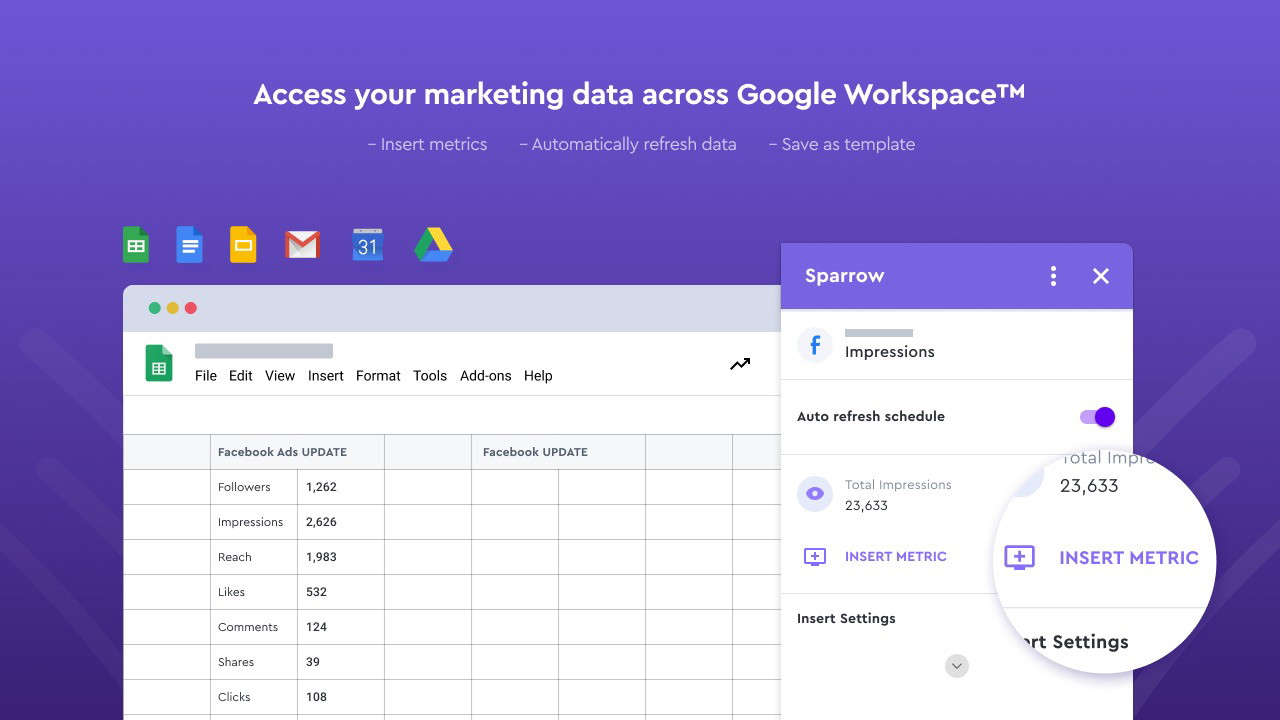Close the Sparrow sidebar panel
Viewport: 1280px width, 720px height.
point(1101,276)
